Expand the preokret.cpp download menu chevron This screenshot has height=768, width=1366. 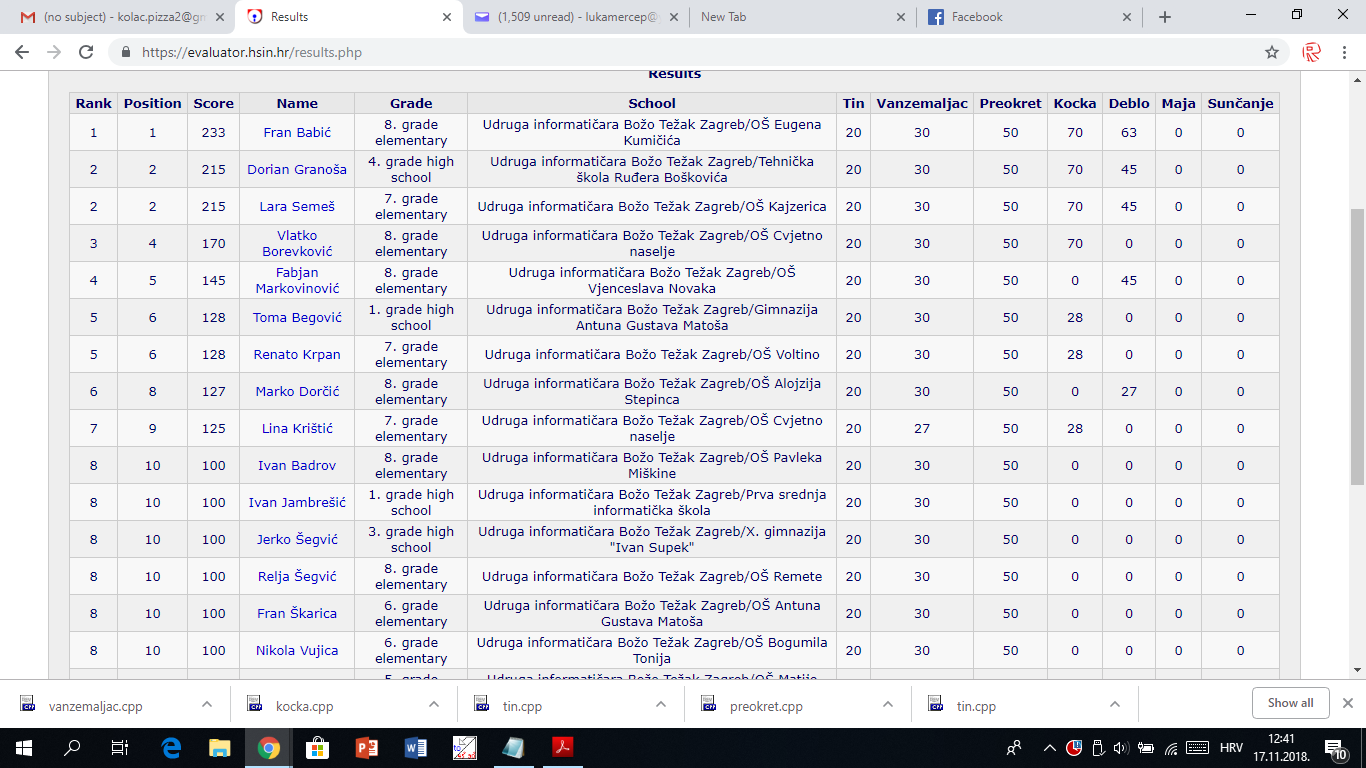pyautogui.click(x=888, y=704)
